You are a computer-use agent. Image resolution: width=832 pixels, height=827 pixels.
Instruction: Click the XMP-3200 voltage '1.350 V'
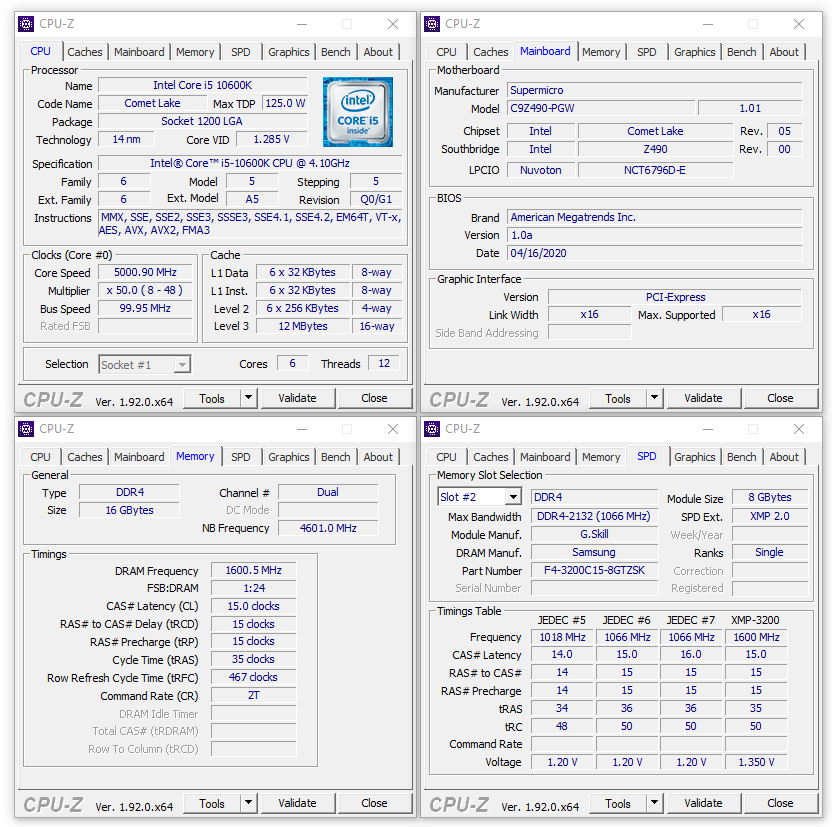pyautogui.click(x=757, y=762)
